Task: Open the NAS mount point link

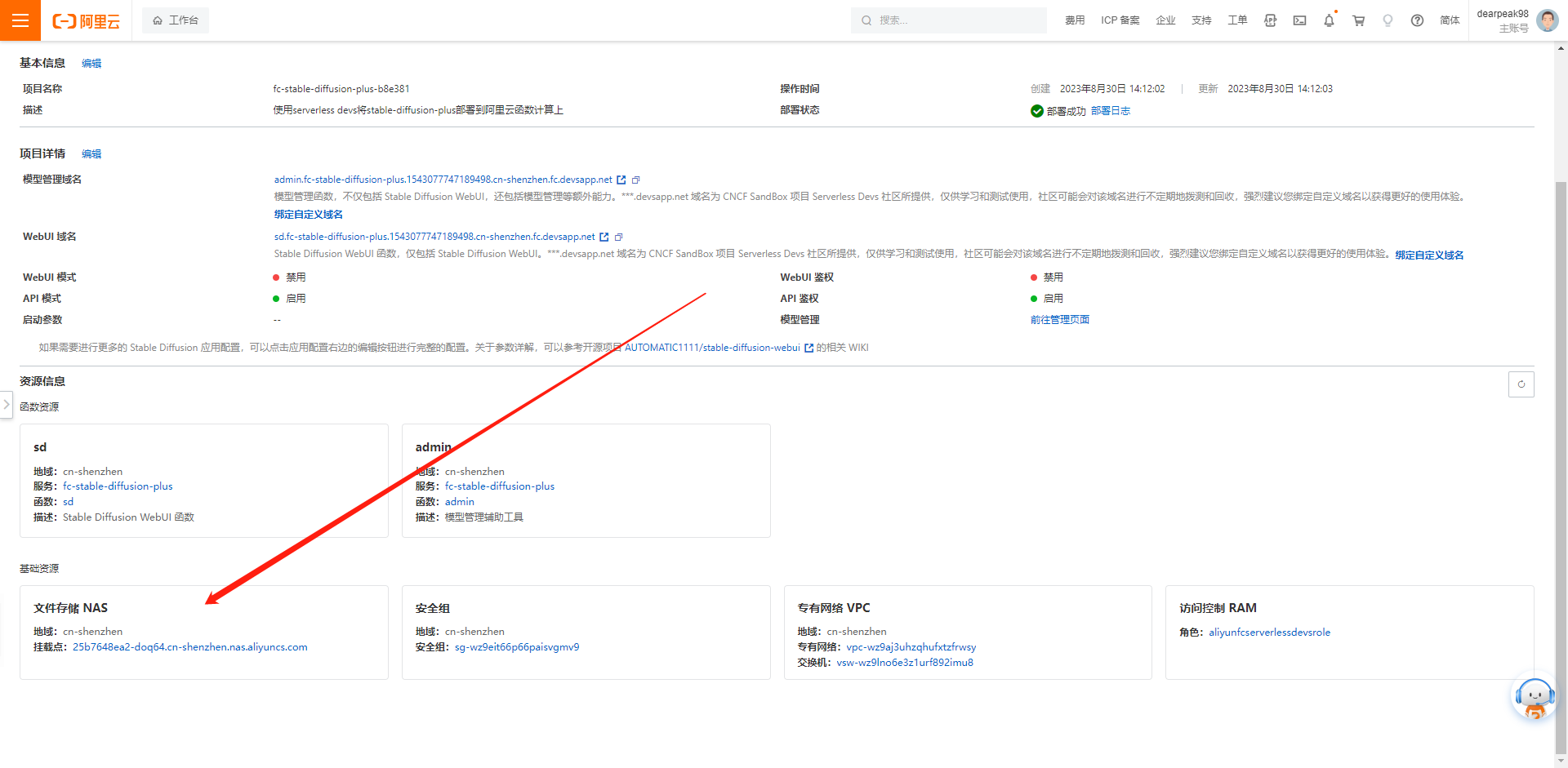Action: coord(190,647)
